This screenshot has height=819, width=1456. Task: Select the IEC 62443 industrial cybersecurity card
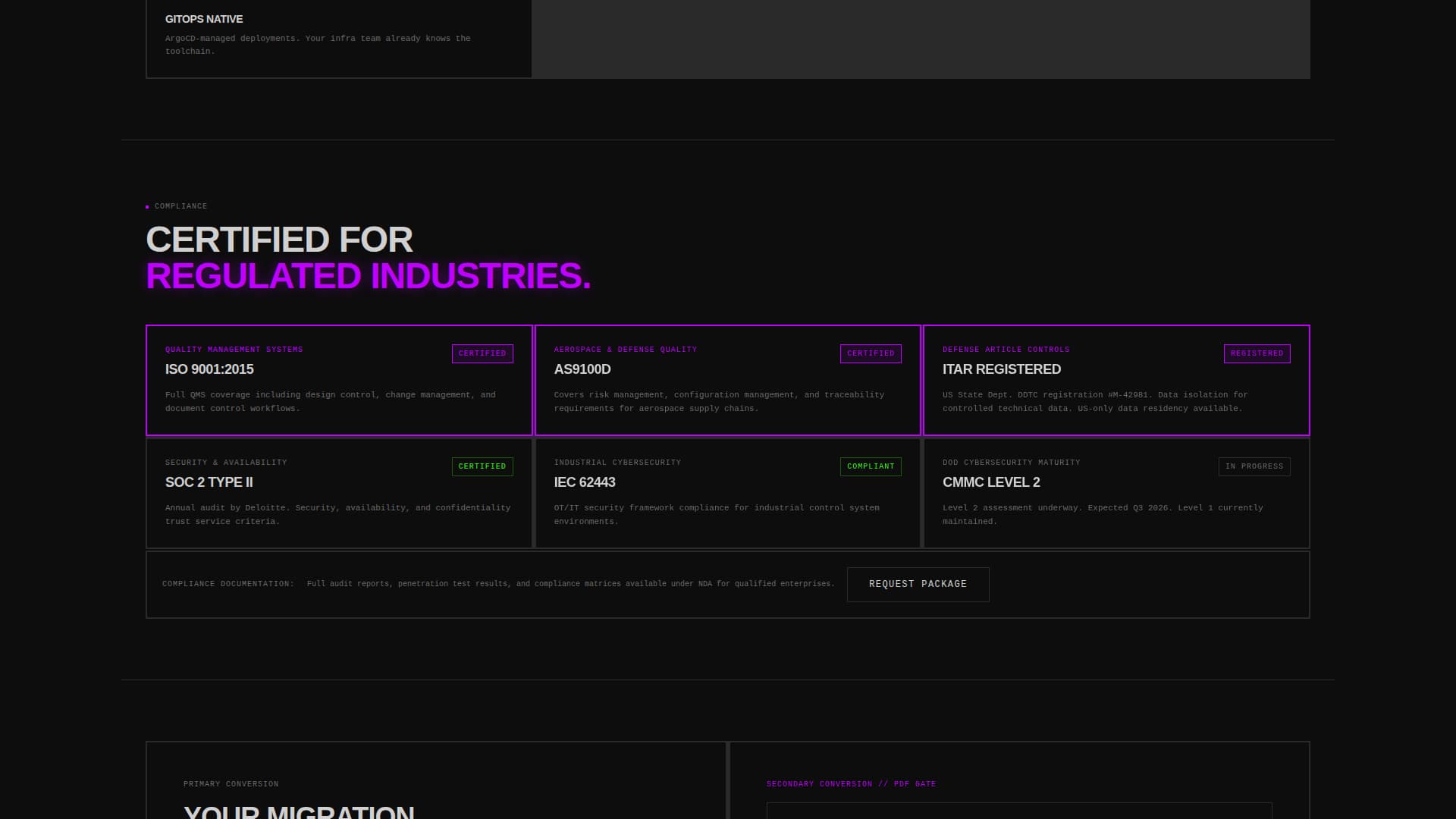pyautogui.click(x=727, y=493)
